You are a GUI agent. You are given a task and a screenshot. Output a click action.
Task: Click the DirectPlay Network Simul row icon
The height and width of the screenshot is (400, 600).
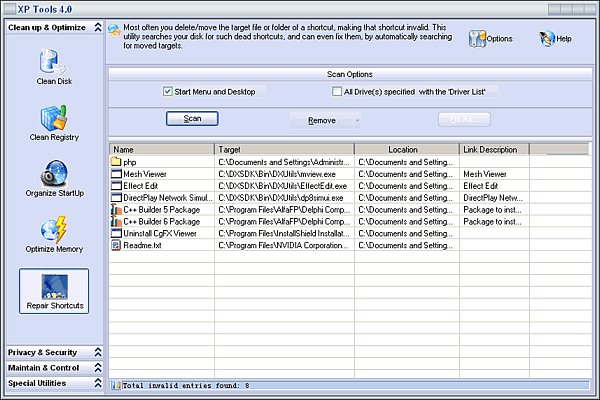(116, 198)
